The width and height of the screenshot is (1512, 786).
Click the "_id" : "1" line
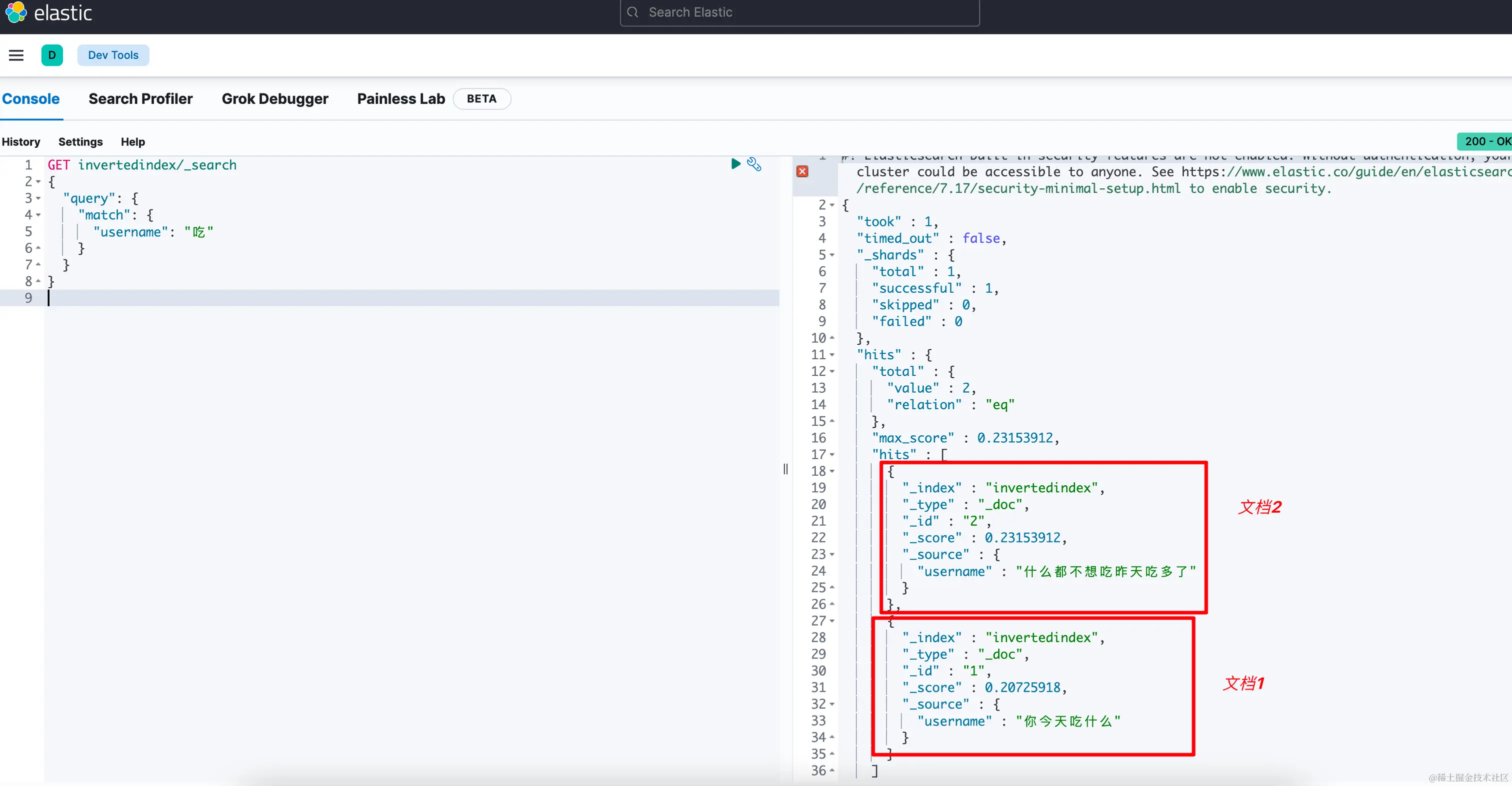tap(946, 671)
